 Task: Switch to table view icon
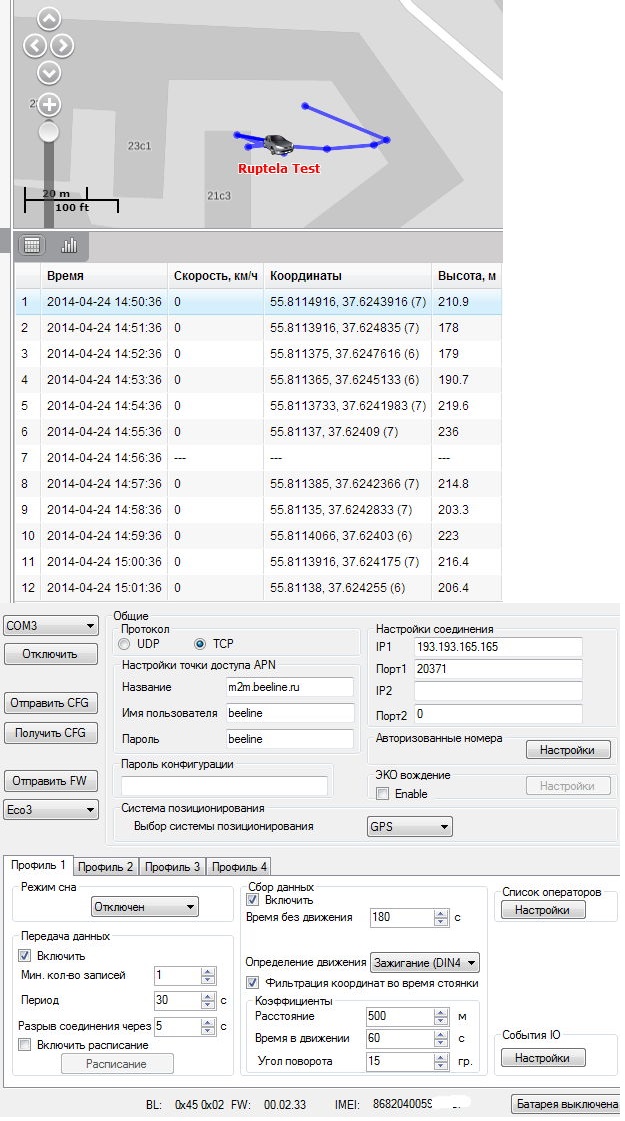coord(31,245)
